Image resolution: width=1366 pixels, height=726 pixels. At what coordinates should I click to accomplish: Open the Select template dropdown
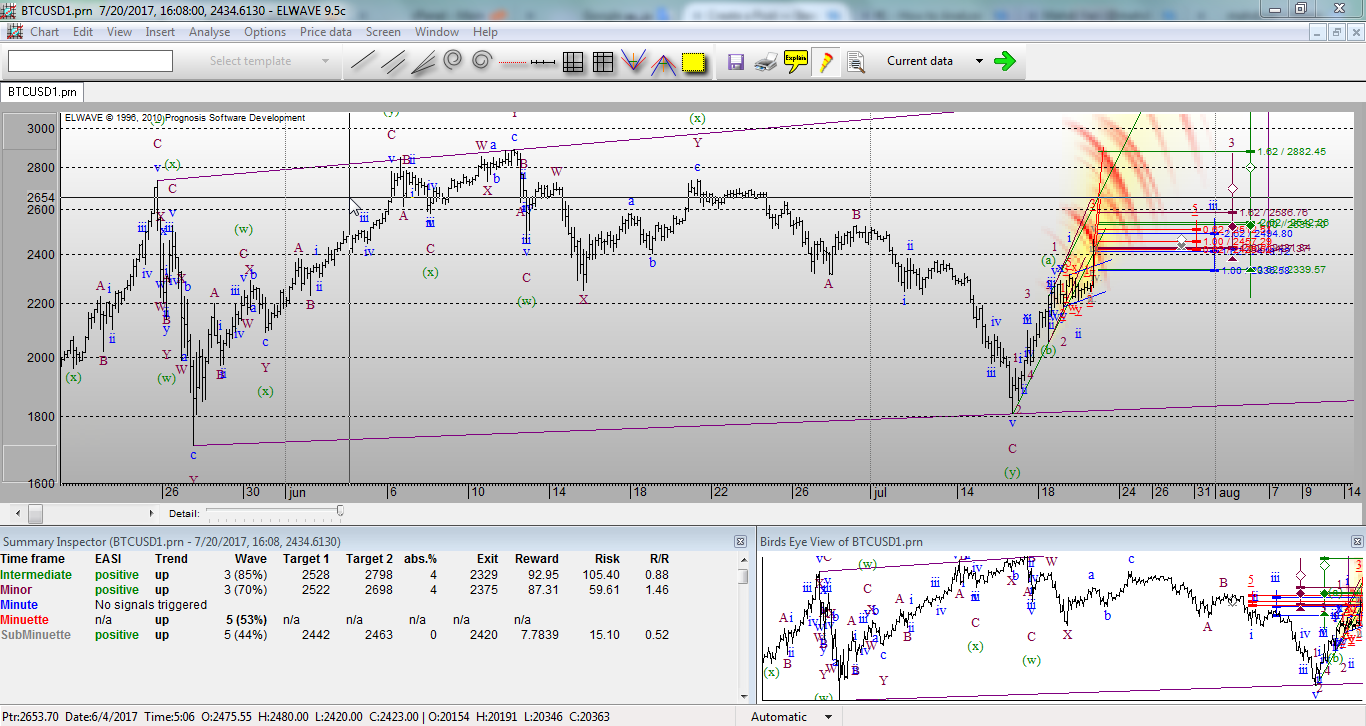pos(325,61)
